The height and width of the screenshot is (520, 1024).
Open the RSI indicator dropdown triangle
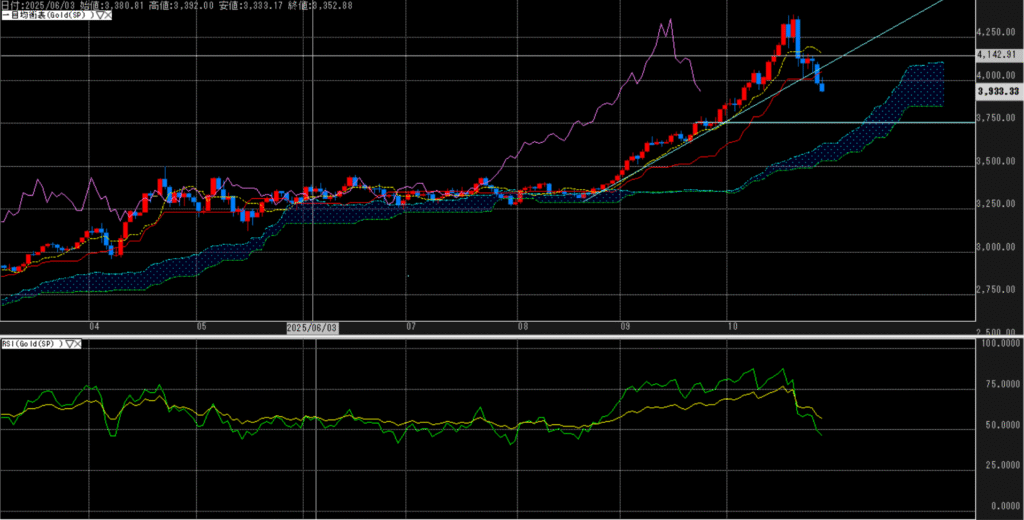[70, 343]
